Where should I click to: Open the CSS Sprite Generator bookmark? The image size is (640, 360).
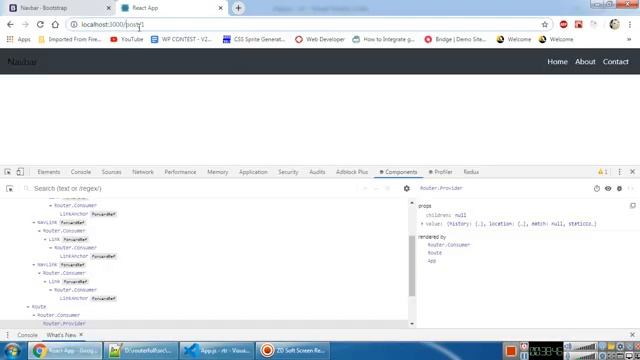254,39
